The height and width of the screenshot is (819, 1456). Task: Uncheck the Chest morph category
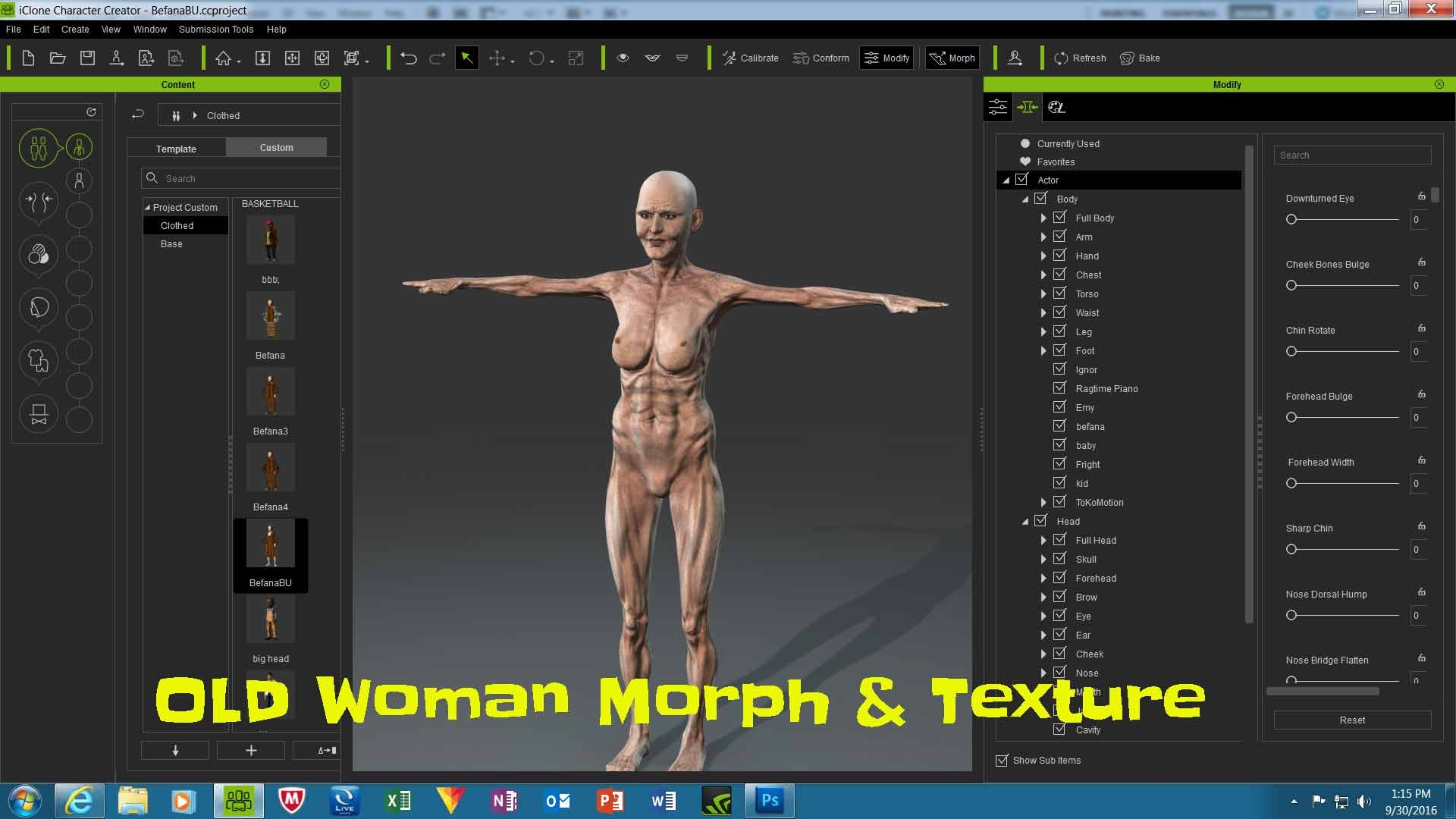point(1059,275)
